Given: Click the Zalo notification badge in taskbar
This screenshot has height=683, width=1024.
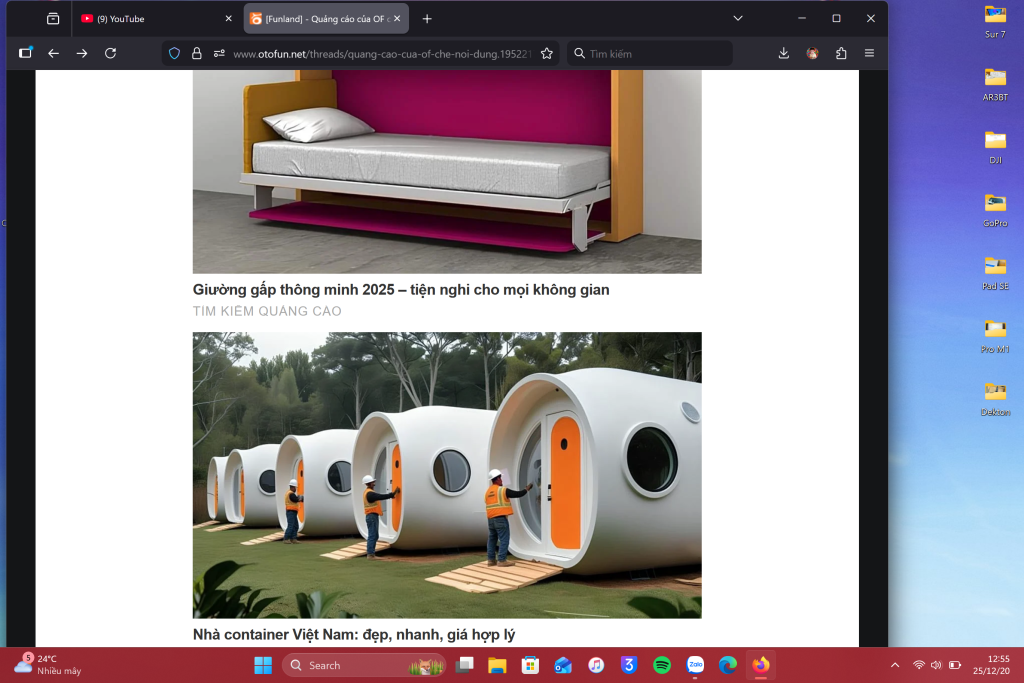Looking at the screenshot, I should tap(695, 665).
